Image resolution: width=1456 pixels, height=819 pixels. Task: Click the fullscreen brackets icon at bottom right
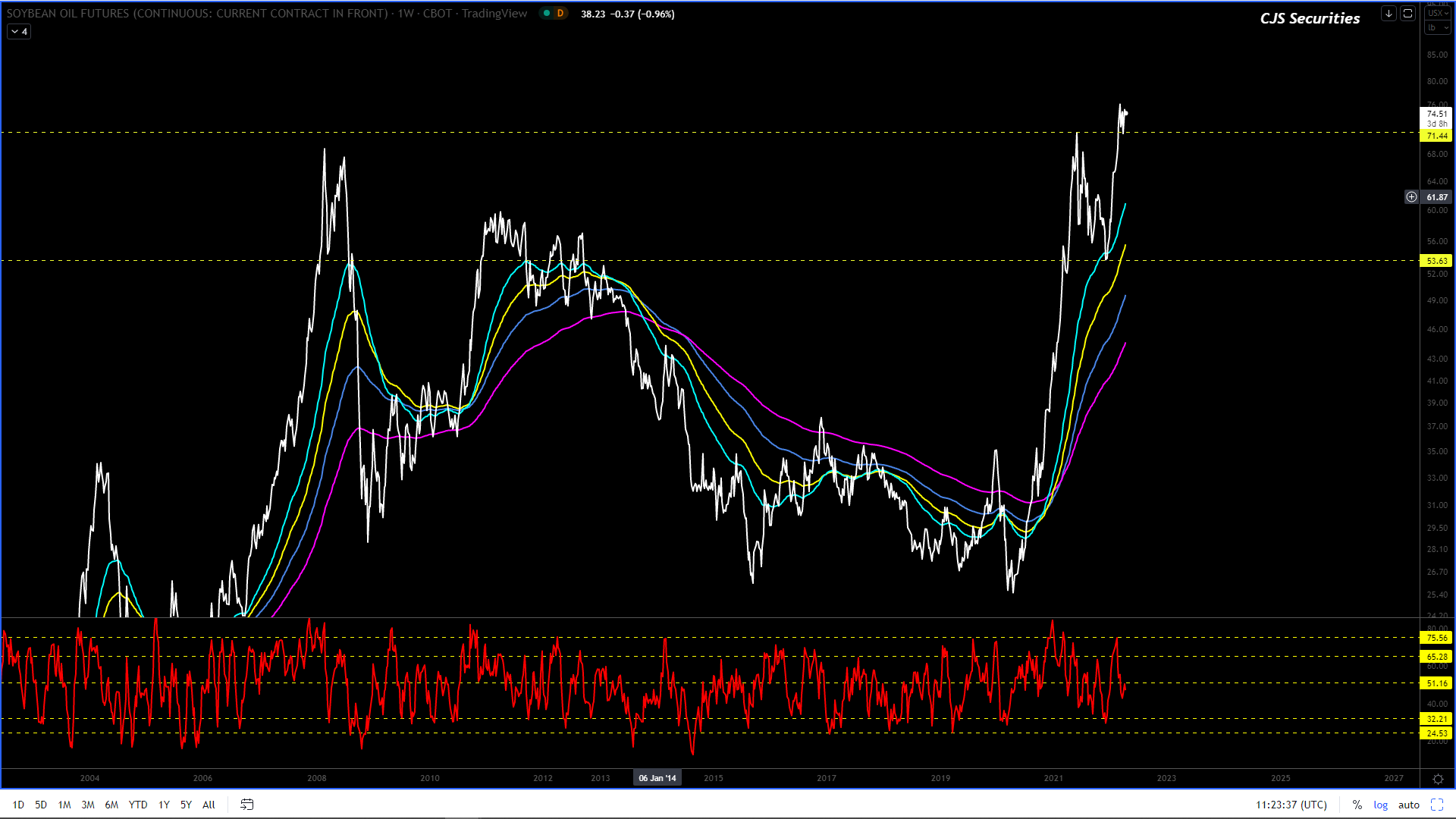(x=1437, y=805)
